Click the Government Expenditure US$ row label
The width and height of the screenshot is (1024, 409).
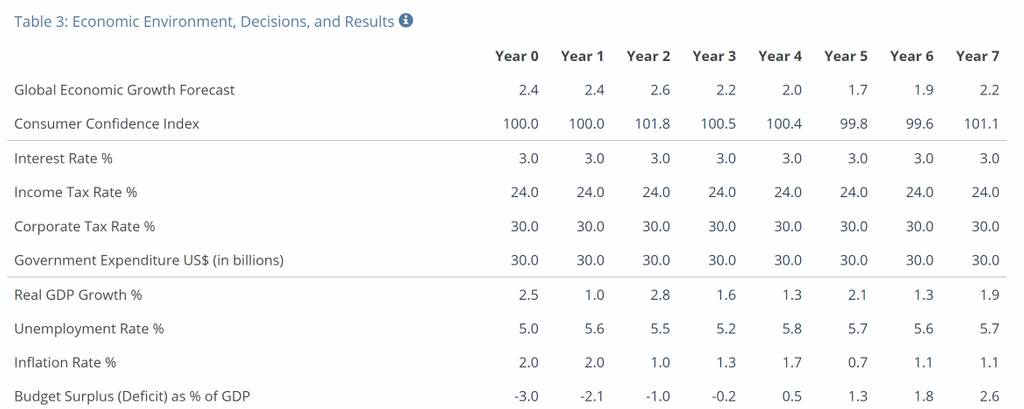point(149,261)
